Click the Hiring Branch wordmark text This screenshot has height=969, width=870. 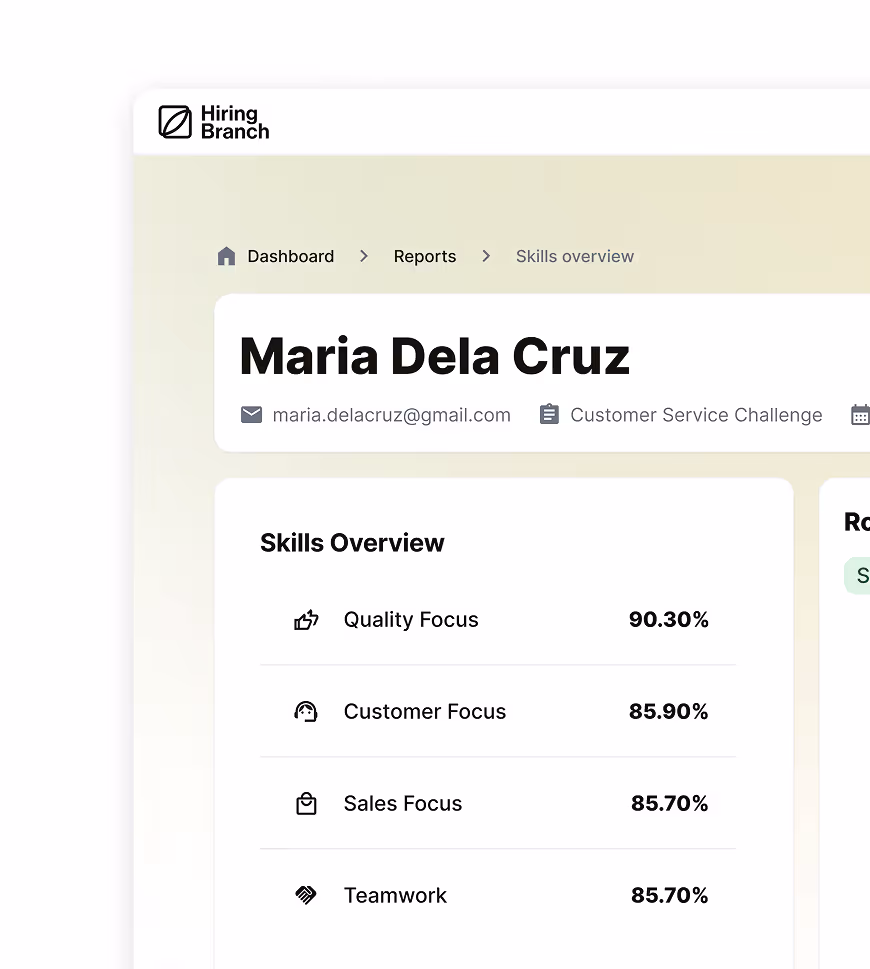[x=235, y=122]
